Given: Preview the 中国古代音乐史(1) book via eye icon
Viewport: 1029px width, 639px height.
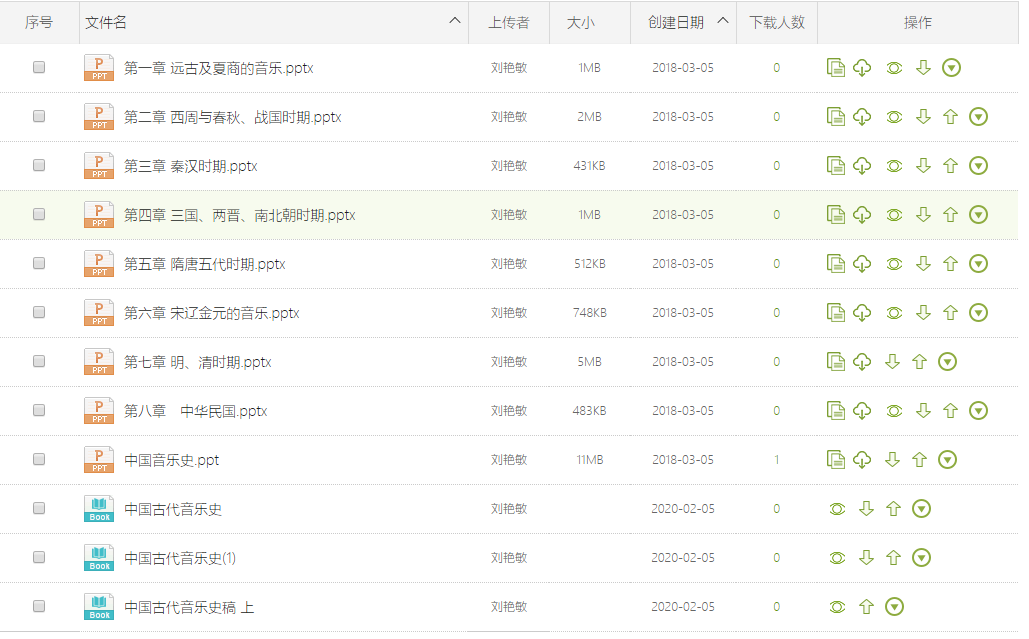Looking at the screenshot, I should point(837,558).
